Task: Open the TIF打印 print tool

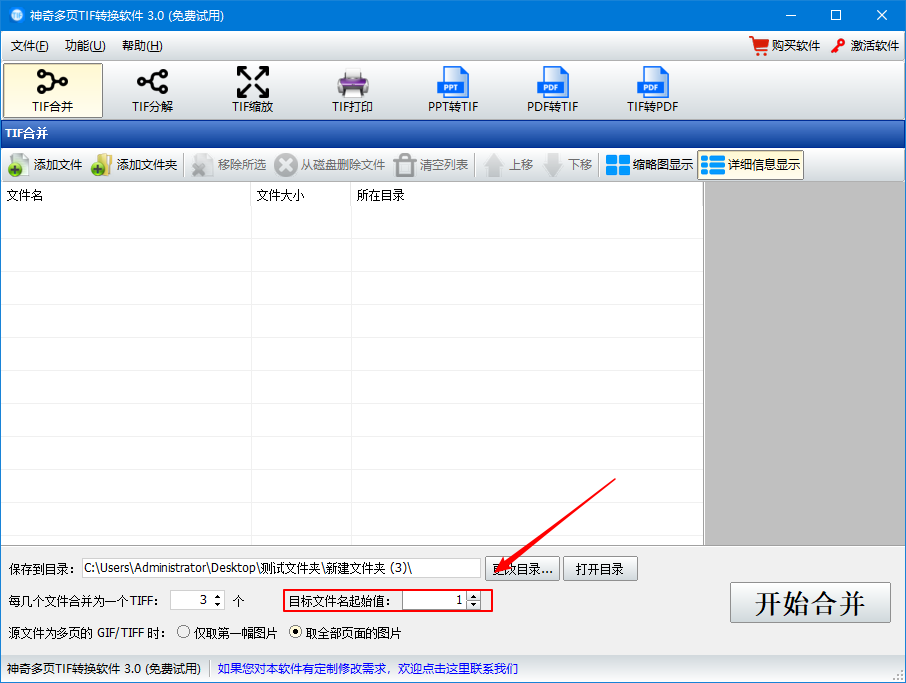Action: pos(352,91)
